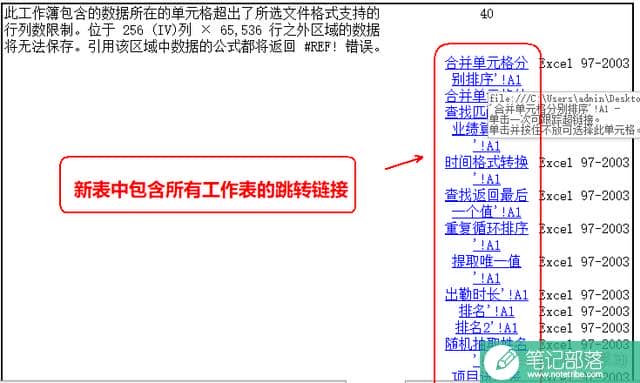Open the 合并单元格分别排序'!A1 hyperlink
The image size is (640, 383).
pyautogui.click(x=486, y=71)
